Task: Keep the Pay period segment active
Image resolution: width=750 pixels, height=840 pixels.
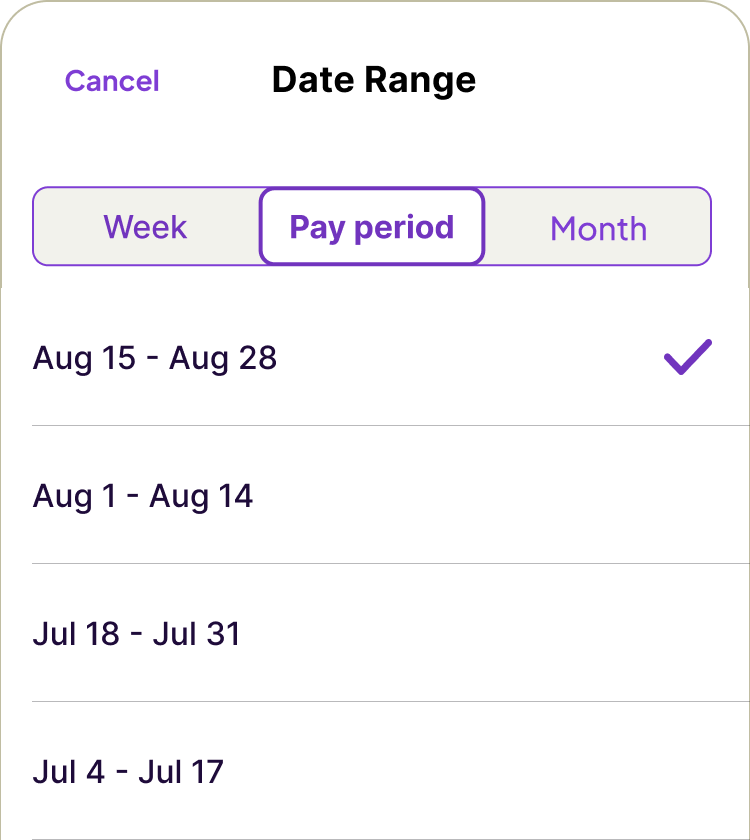Action: [x=372, y=227]
